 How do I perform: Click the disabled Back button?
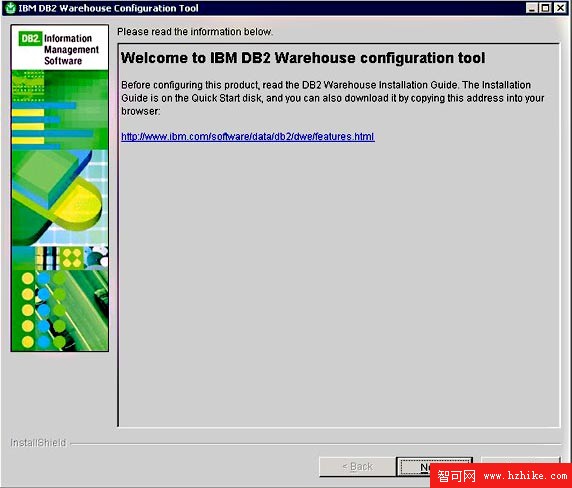[358, 466]
